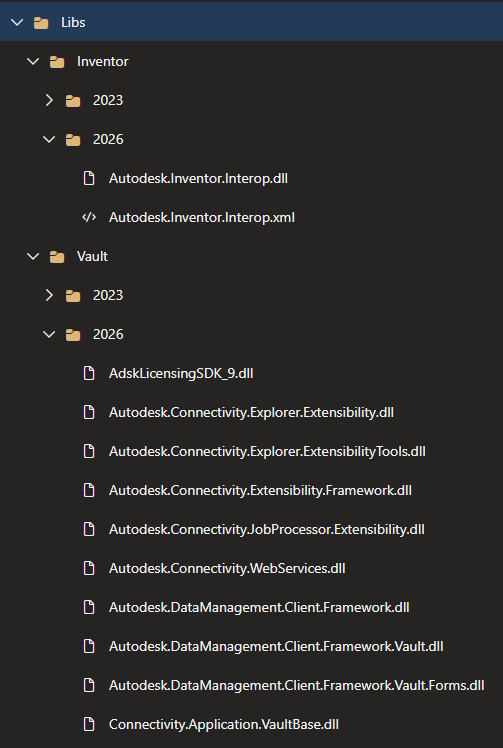The image size is (503, 748).
Task: Select Autodesk.DataManagement.Client.Framework.Vault.dll file name
Action: [x=276, y=646]
